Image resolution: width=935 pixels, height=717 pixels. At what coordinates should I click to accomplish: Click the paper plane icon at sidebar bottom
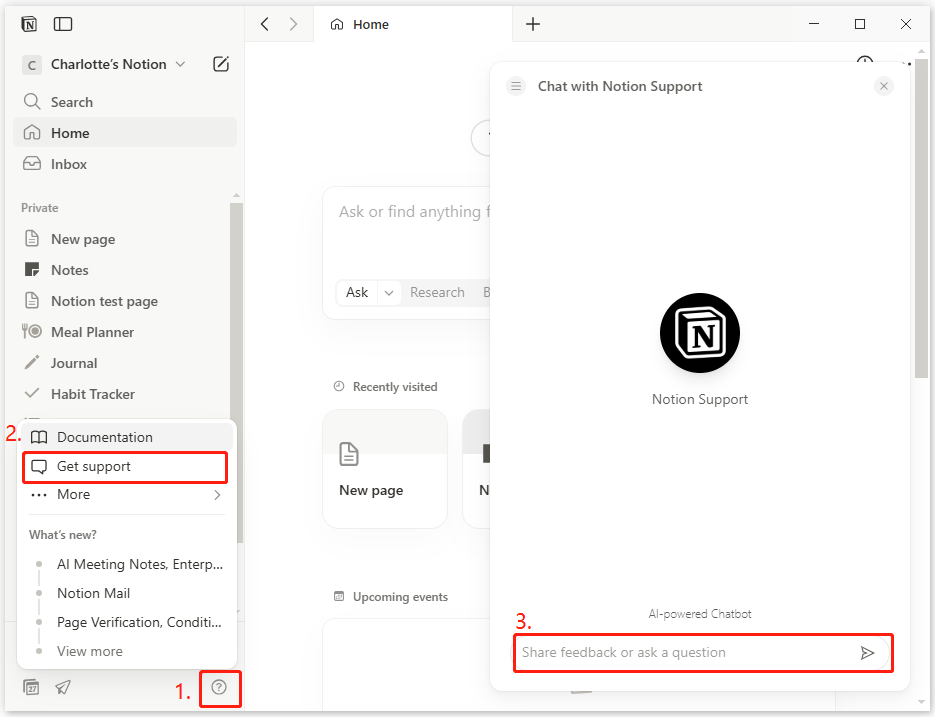click(x=63, y=687)
